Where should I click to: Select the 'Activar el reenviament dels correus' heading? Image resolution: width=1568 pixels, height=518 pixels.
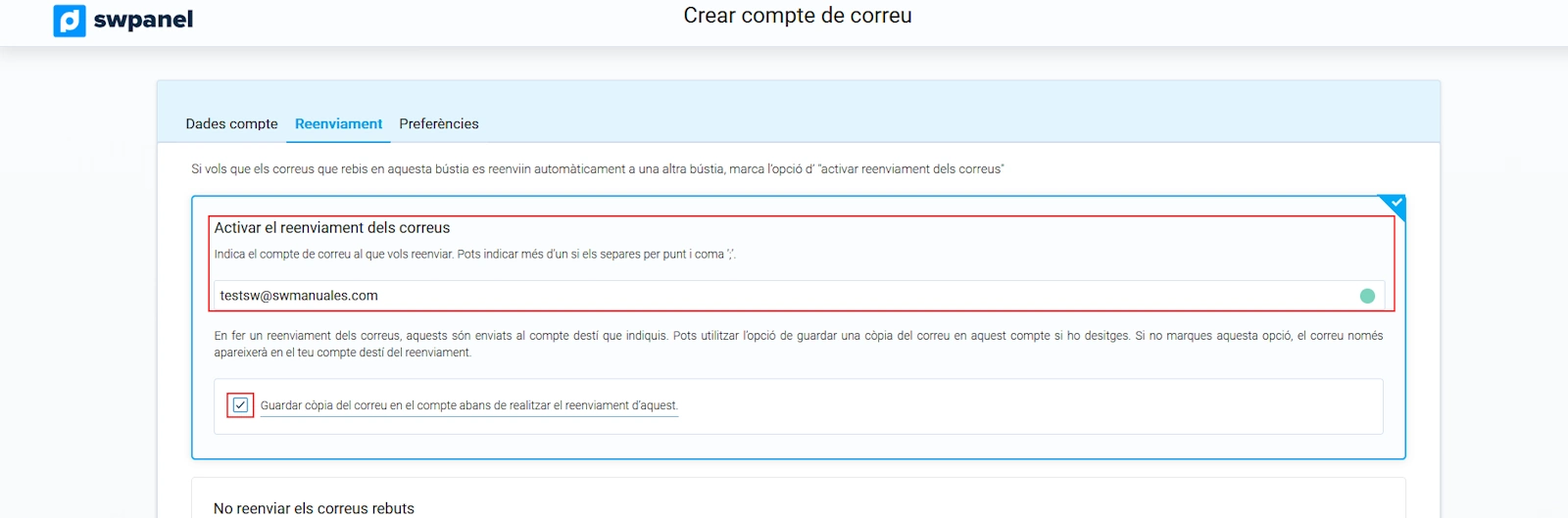tap(332, 228)
